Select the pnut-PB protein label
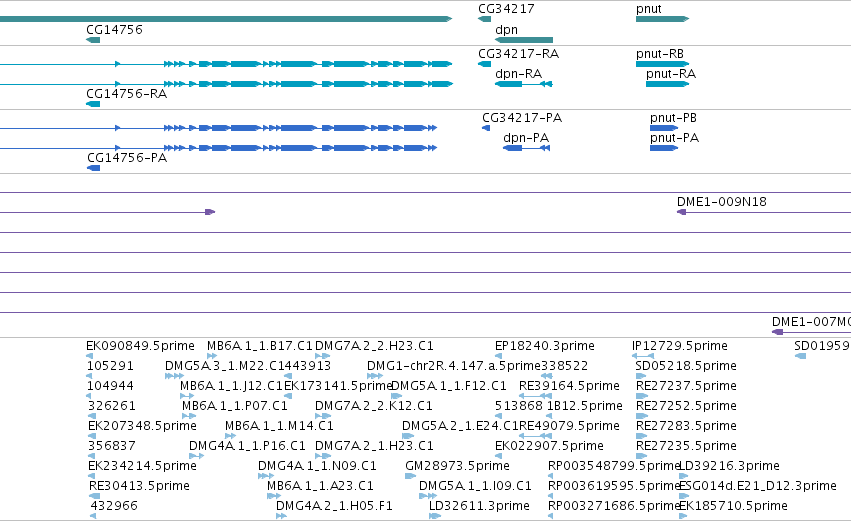Screen dimensions: 851x521 point(673,118)
